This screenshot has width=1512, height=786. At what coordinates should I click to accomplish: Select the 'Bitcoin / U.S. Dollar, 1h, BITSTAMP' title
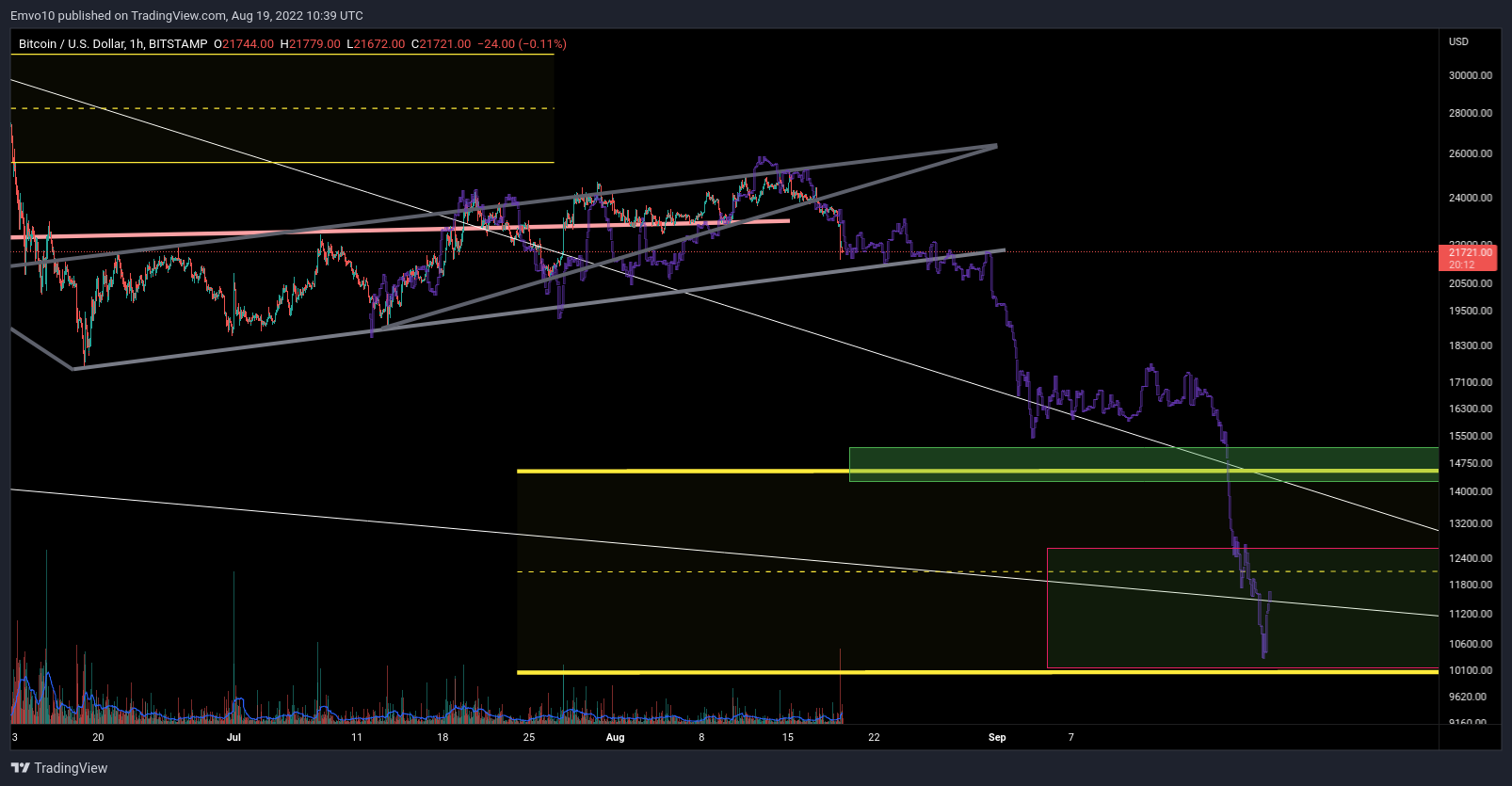113,43
